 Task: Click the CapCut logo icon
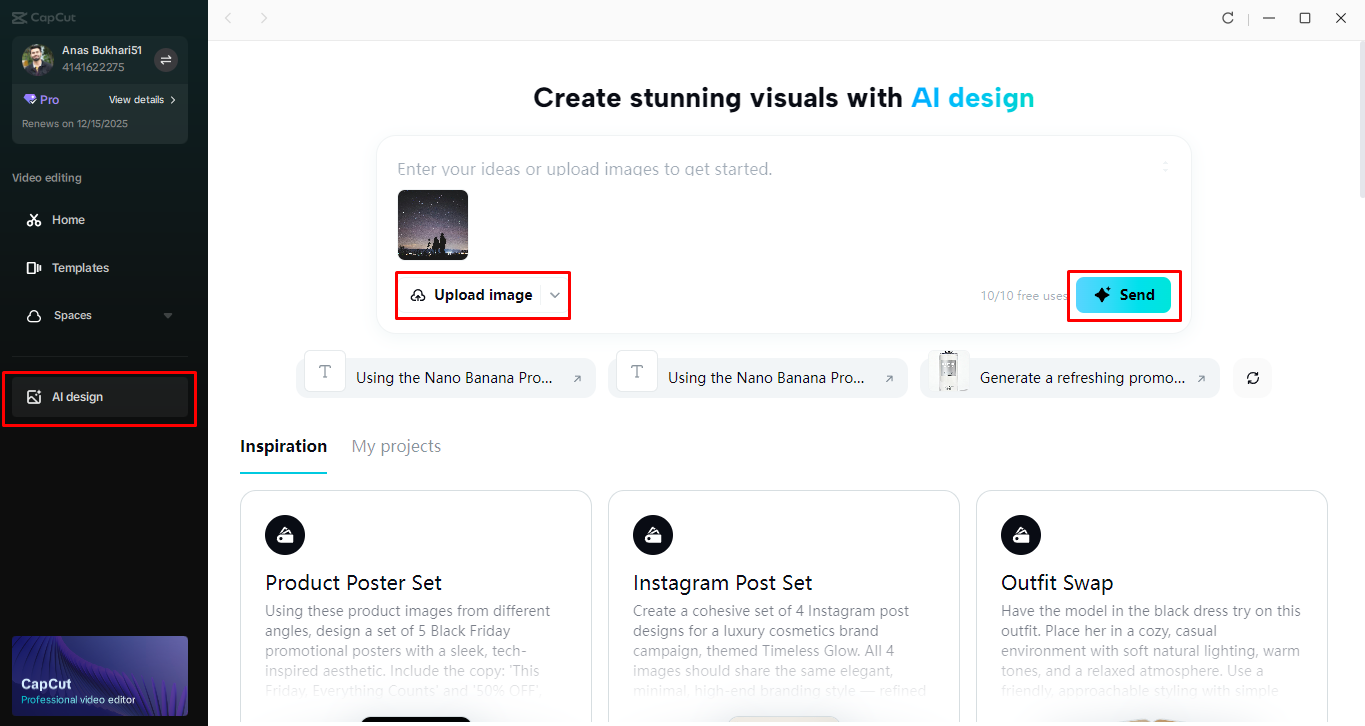(21, 17)
